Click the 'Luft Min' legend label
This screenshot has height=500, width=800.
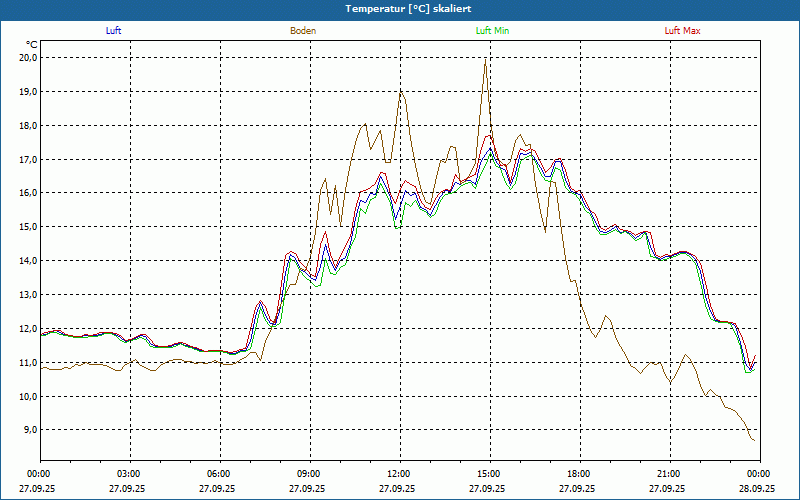493,30
